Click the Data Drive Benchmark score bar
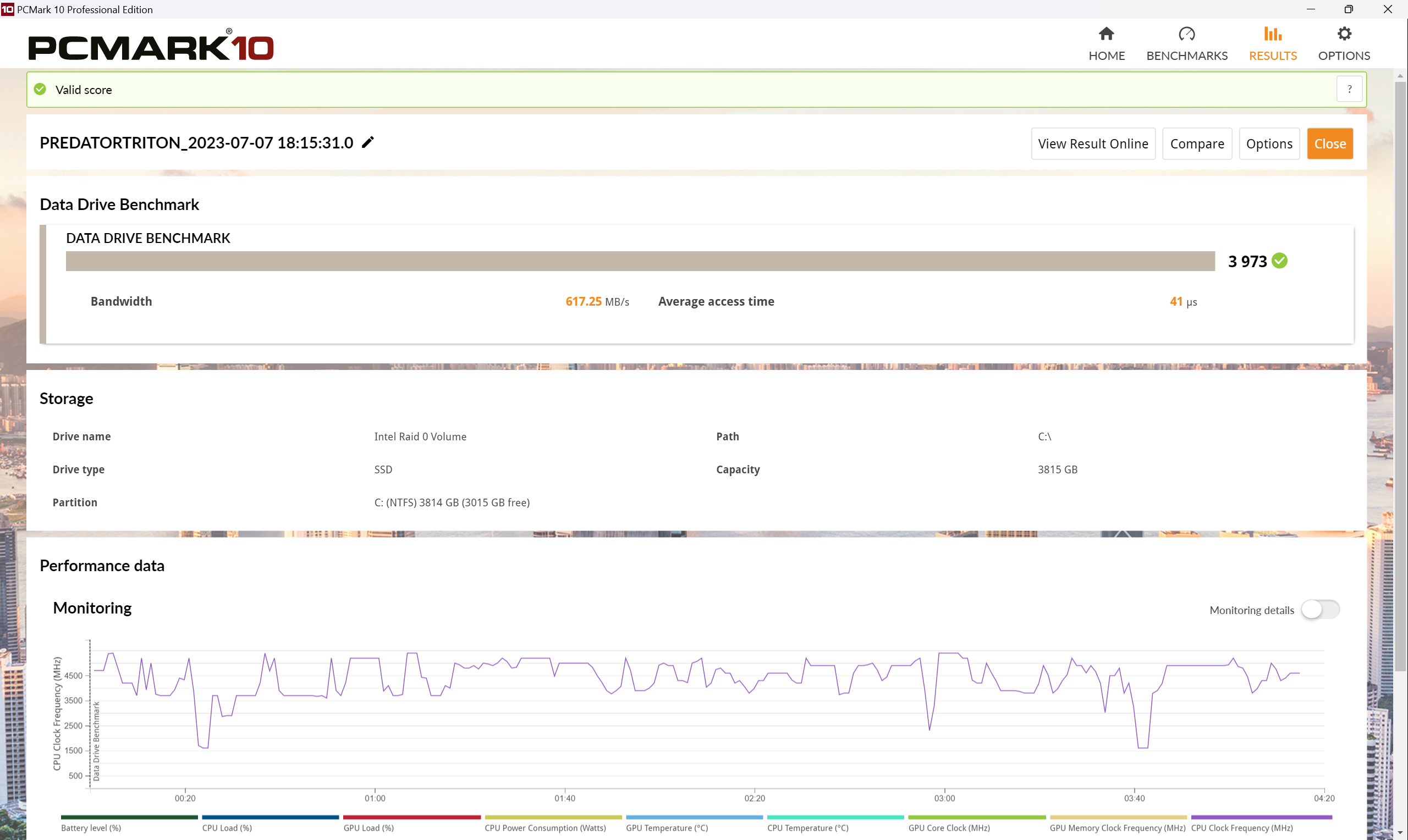This screenshot has height=840, width=1408. pyautogui.click(x=640, y=261)
